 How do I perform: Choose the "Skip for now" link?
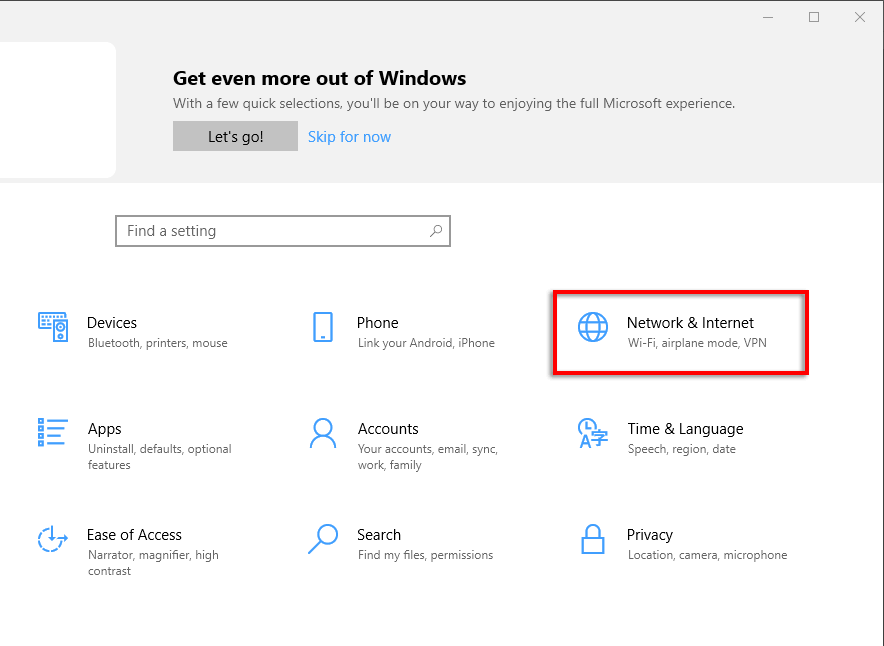point(349,137)
